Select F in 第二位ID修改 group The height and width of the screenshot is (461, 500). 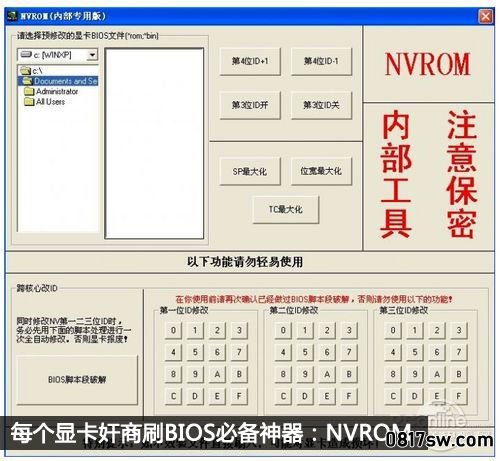[349, 396]
